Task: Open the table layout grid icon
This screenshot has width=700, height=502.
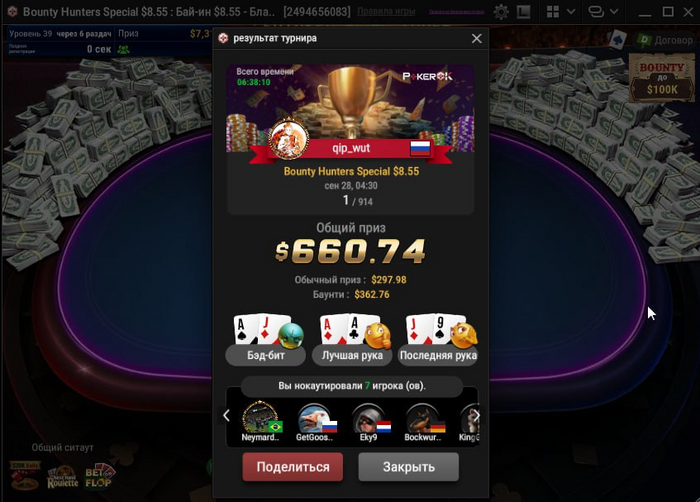Action: coord(553,12)
